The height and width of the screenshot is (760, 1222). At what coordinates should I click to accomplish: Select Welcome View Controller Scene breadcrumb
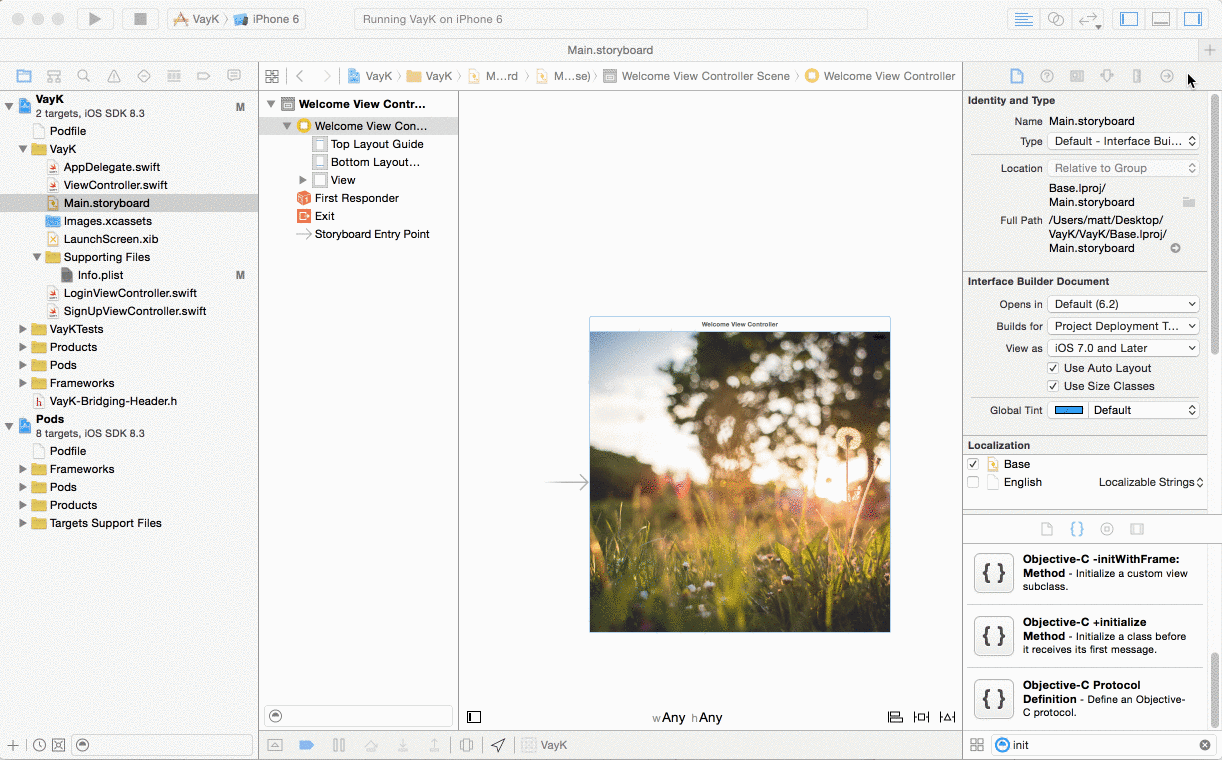705,76
